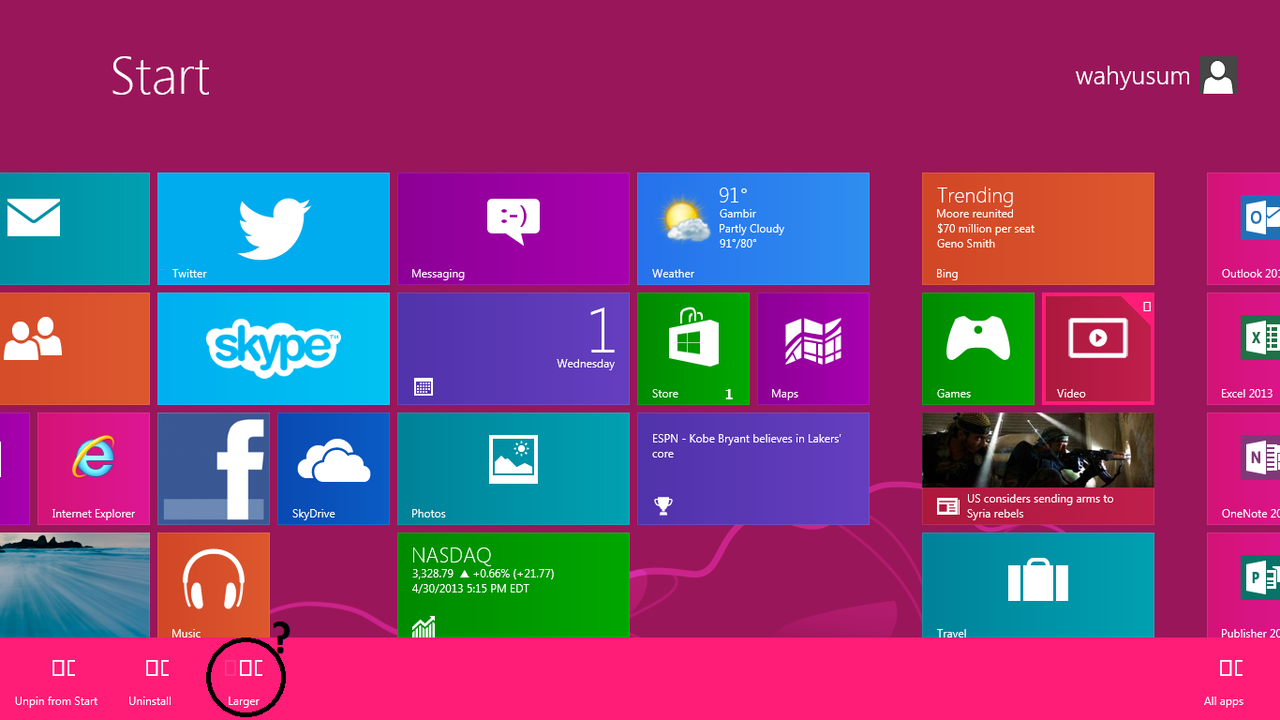Launch the Skype tile

click(x=273, y=349)
